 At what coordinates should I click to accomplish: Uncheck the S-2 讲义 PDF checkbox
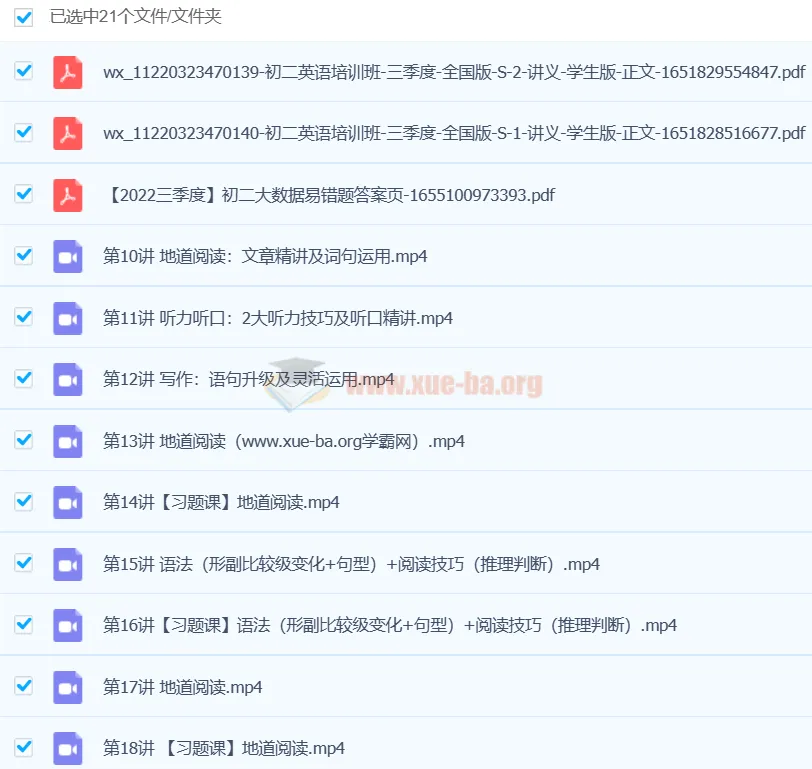tap(23, 72)
